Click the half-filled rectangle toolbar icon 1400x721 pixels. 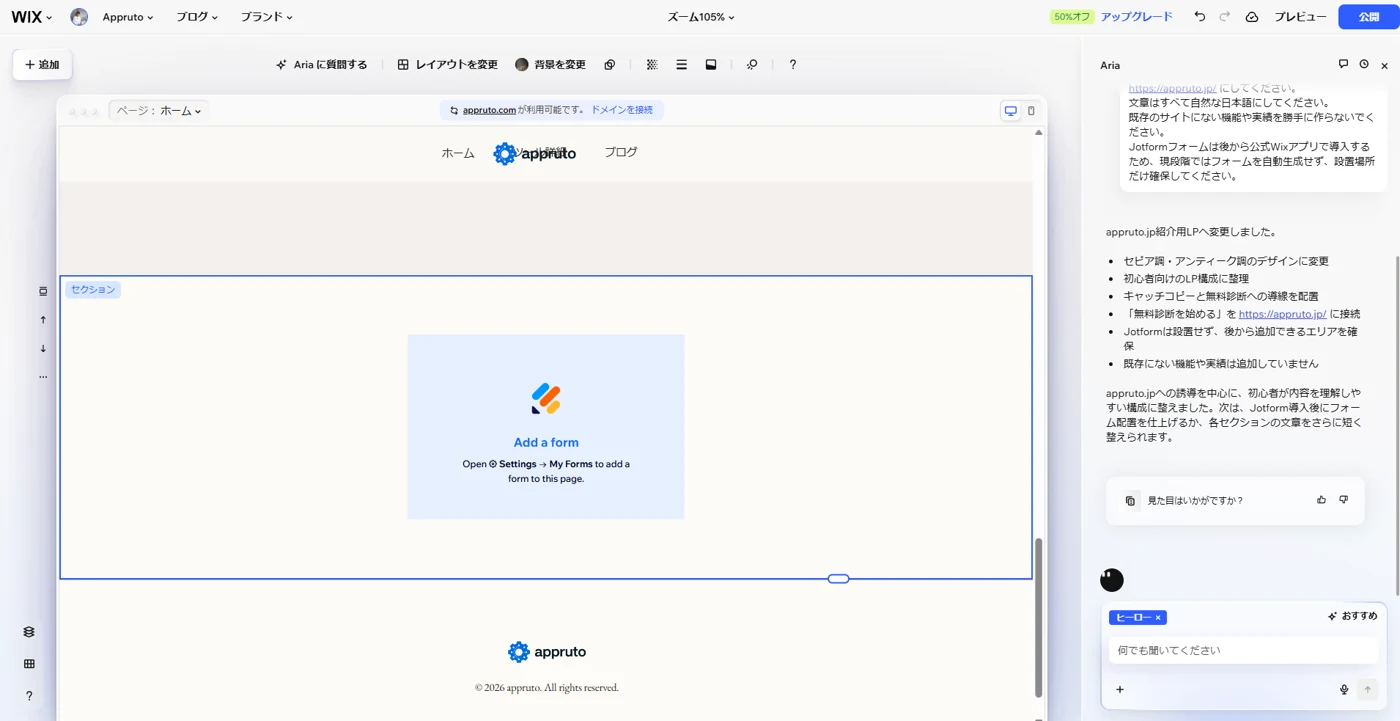(x=711, y=65)
